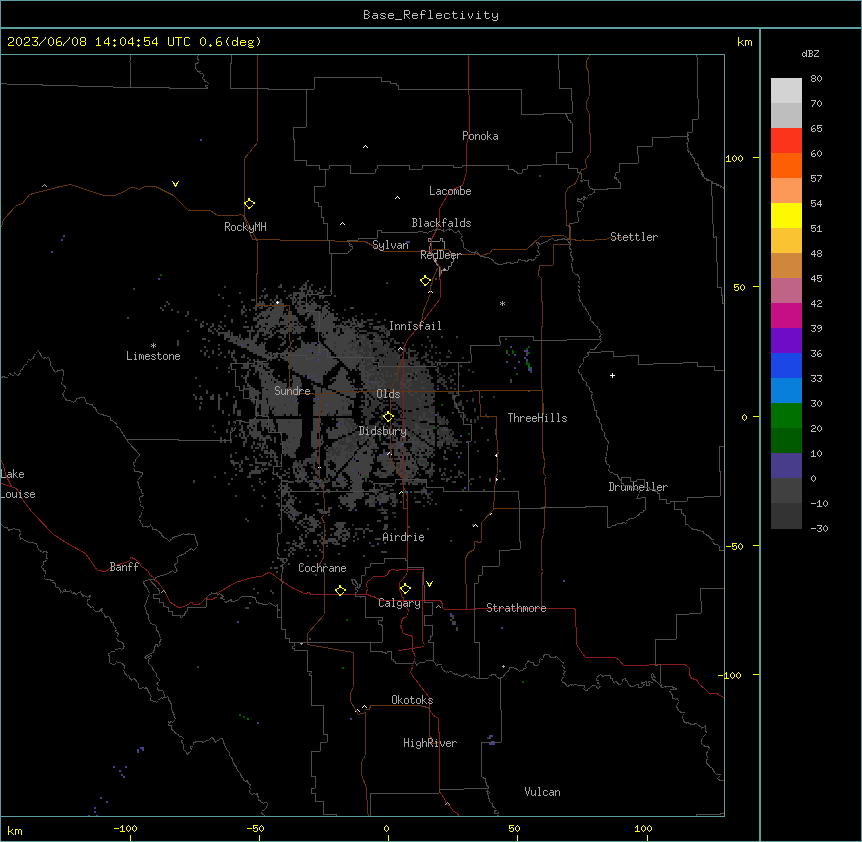The width and height of the screenshot is (862, 842).
Task: Click the dBZ legend heading
Action: [x=810, y=53]
